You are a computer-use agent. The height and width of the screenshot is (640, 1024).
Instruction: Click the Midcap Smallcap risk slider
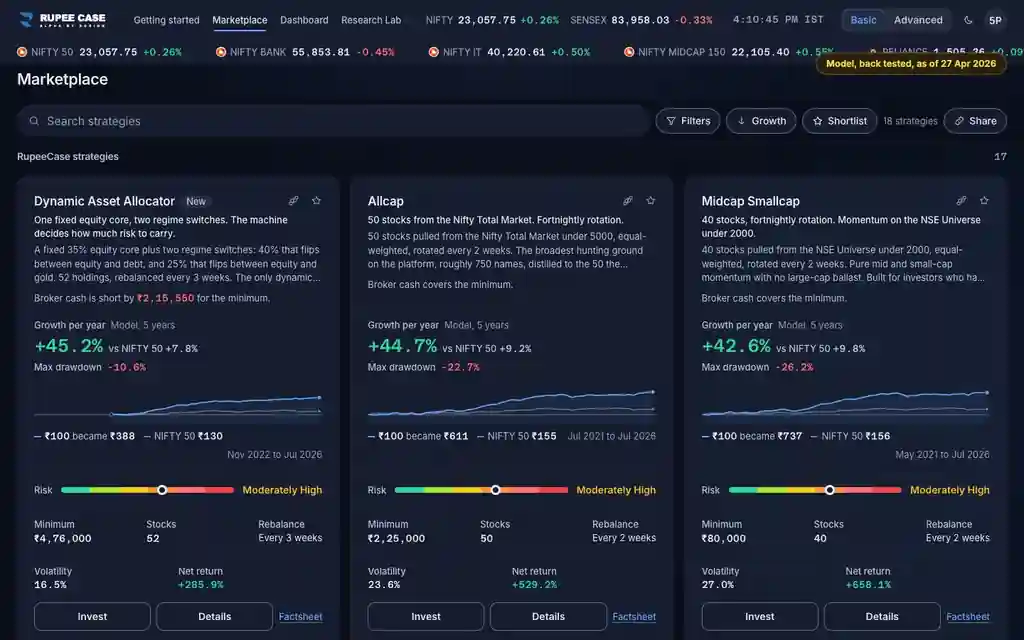pyautogui.click(x=815, y=490)
